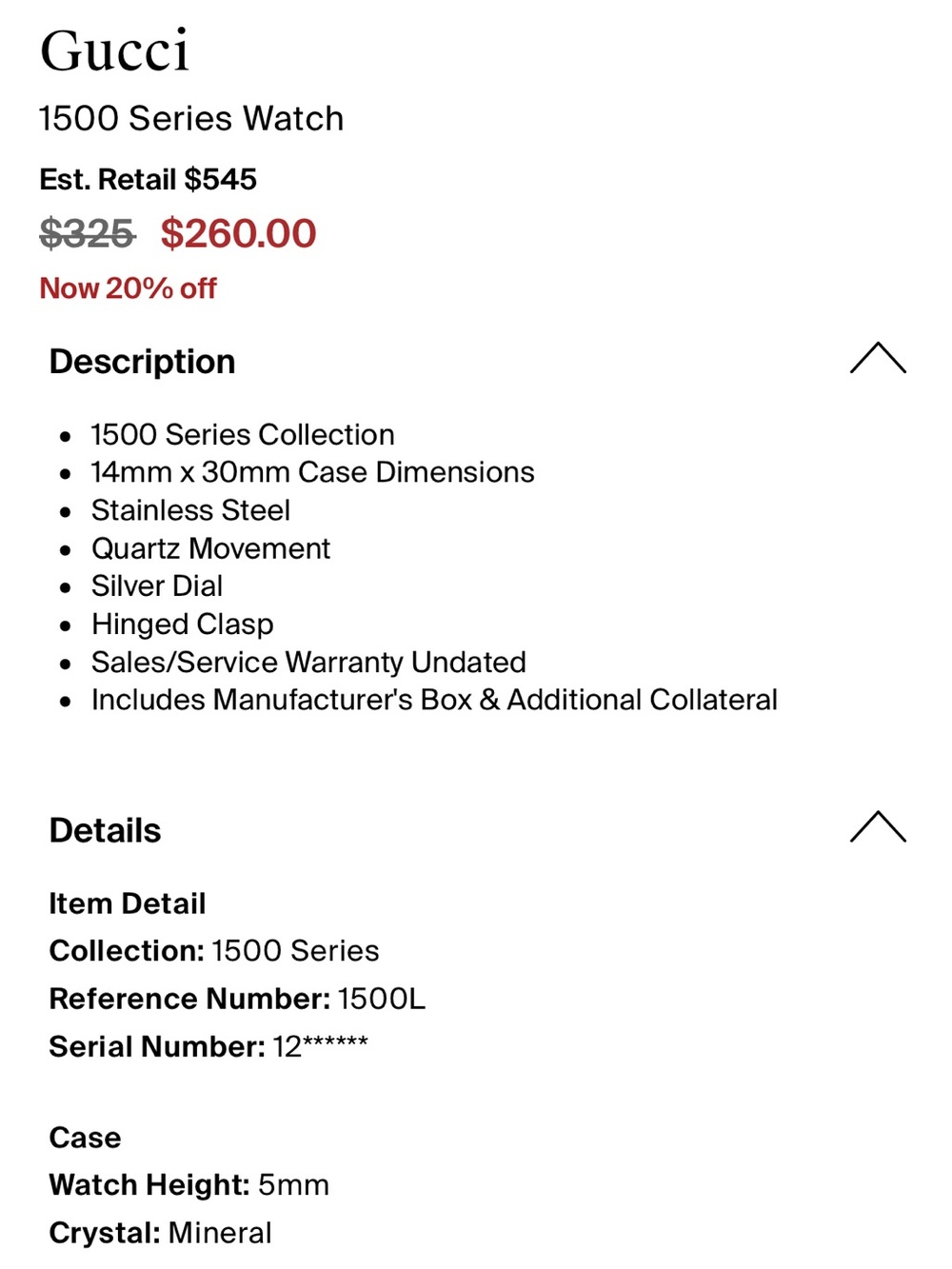
Task: Click the Est. Retail $545 text
Action: 148,179
